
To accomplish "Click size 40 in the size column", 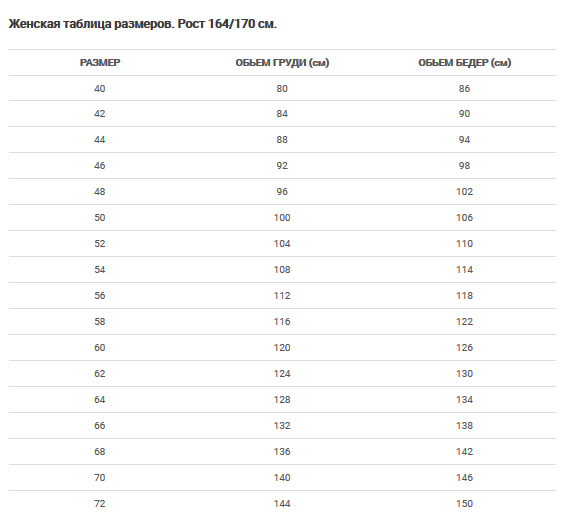I will point(100,89).
